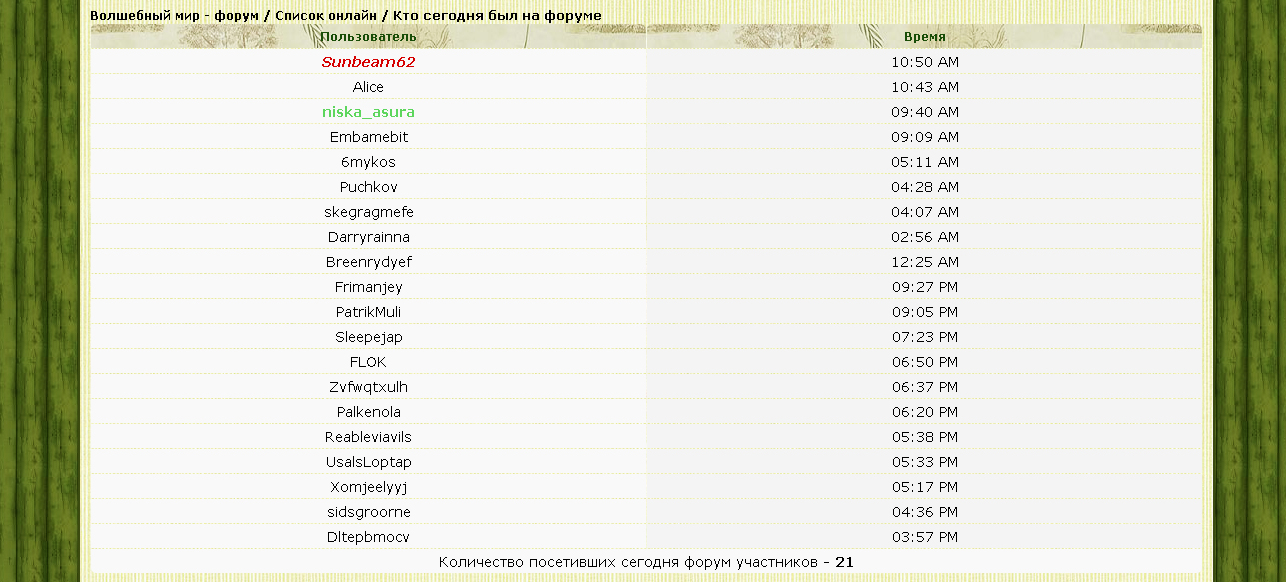Open 6mykos user profile
The width and height of the screenshot is (1286, 582).
click(x=368, y=162)
